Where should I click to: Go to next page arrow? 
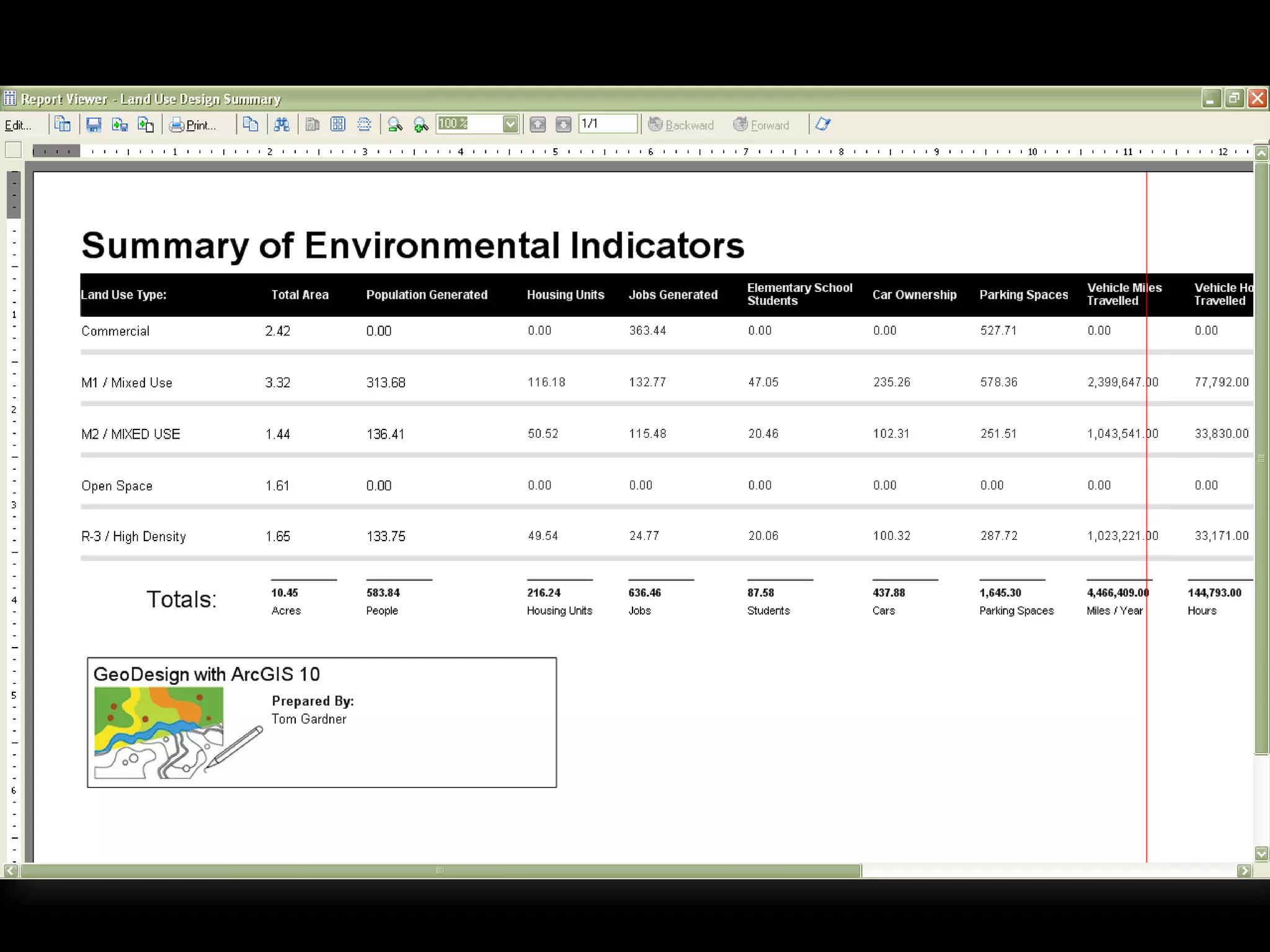563,125
